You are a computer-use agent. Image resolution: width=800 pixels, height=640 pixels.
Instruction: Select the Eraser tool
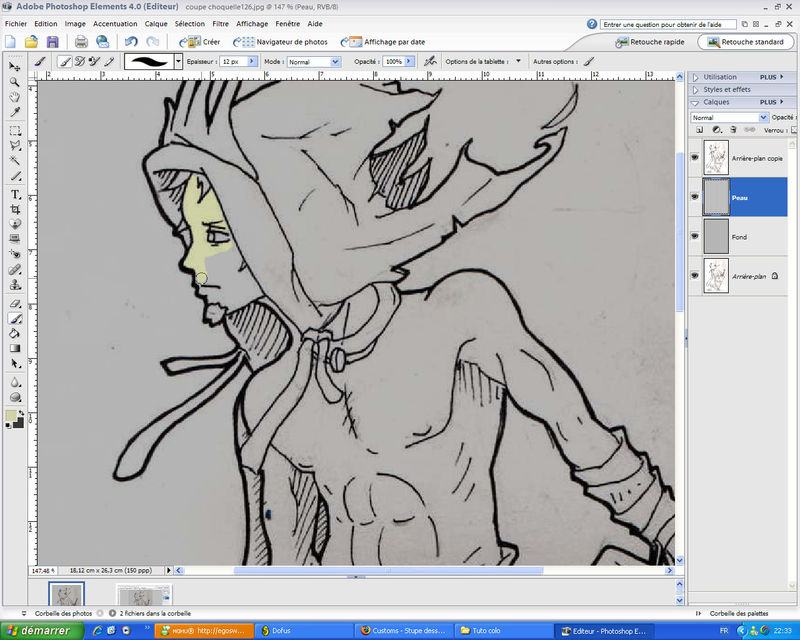tap(15, 303)
